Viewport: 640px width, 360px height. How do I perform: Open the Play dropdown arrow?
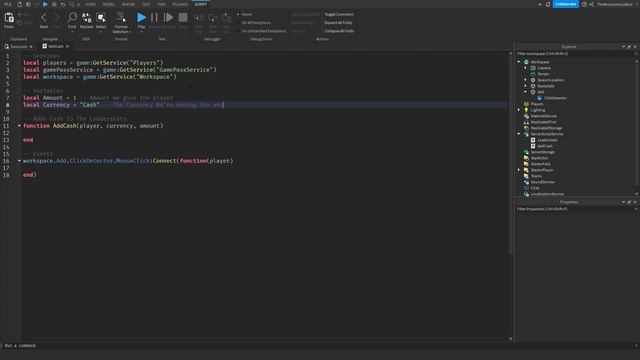141,31
